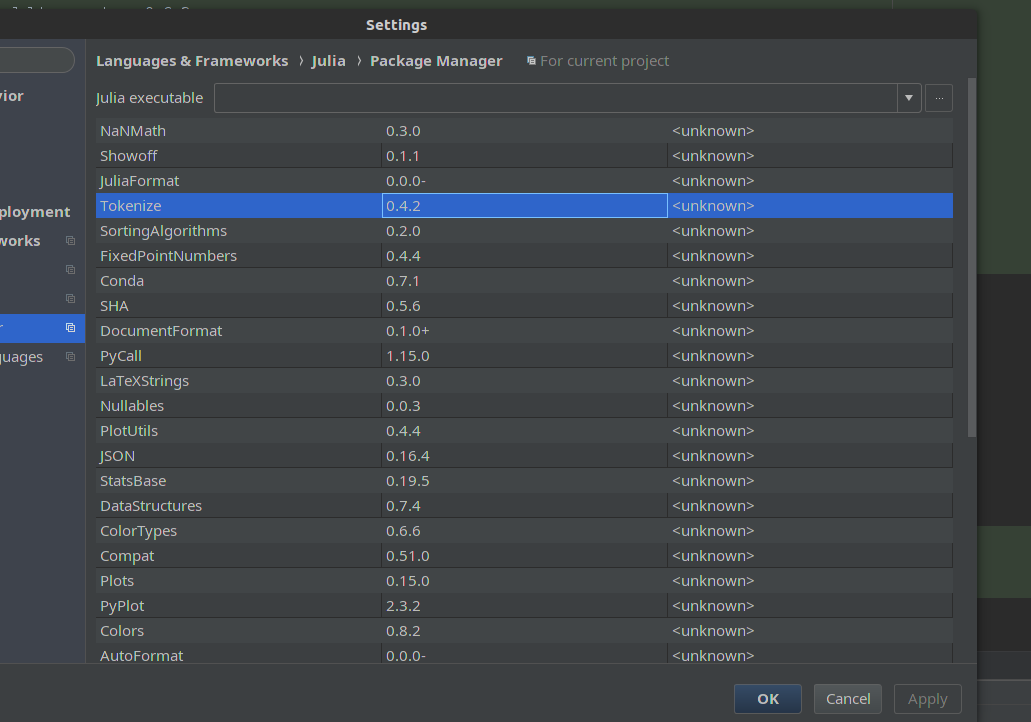Navigate to "Languages & Frameworks" in breadcrumb
The height and width of the screenshot is (722, 1031).
(x=192, y=60)
